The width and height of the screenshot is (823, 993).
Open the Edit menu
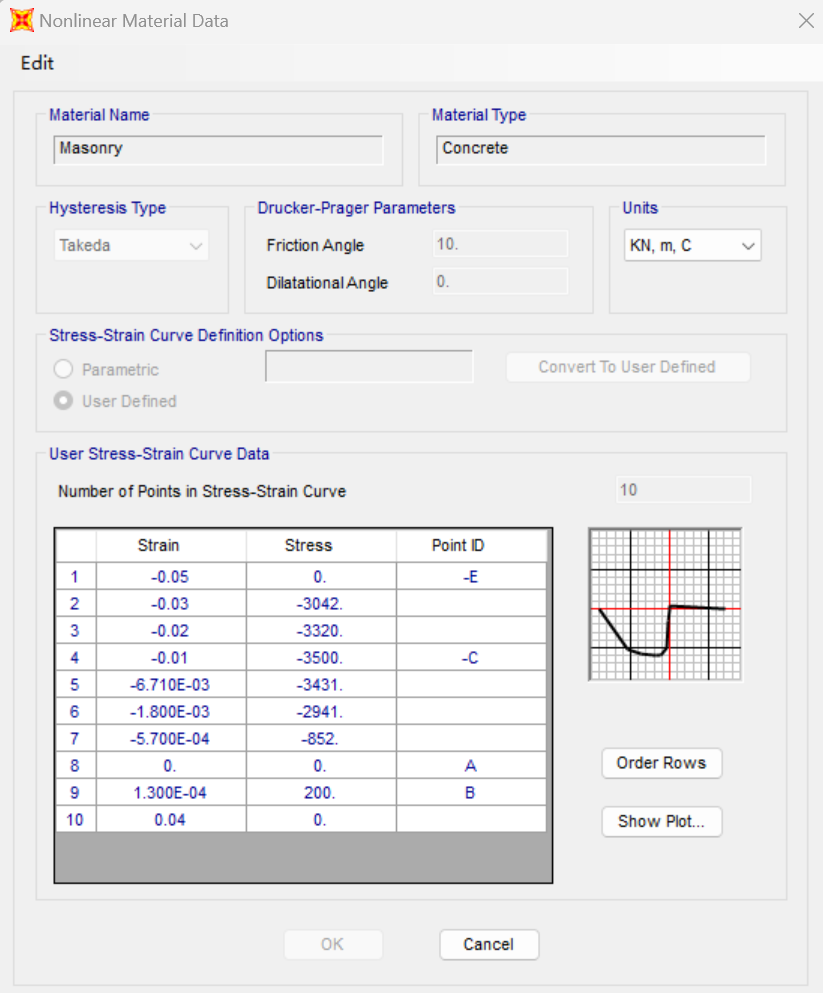coord(37,63)
